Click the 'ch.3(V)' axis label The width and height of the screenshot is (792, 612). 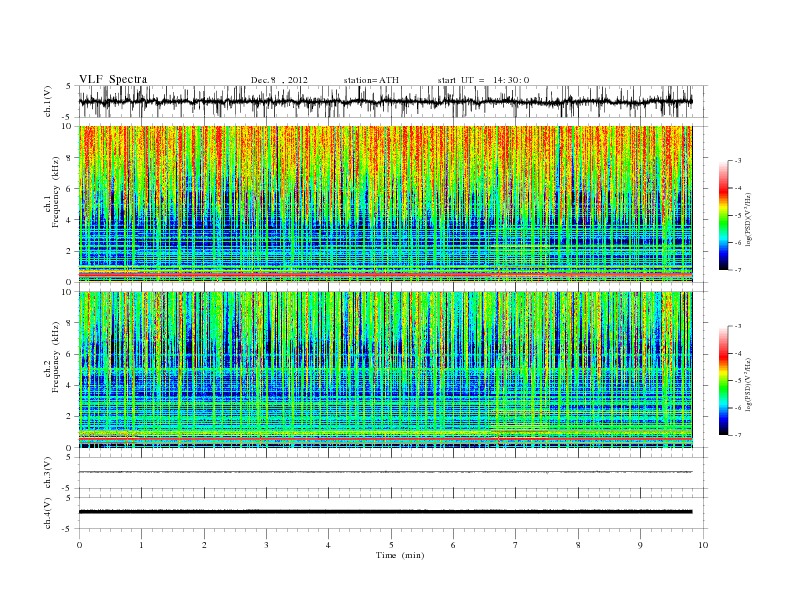pyautogui.click(x=48, y=473)
